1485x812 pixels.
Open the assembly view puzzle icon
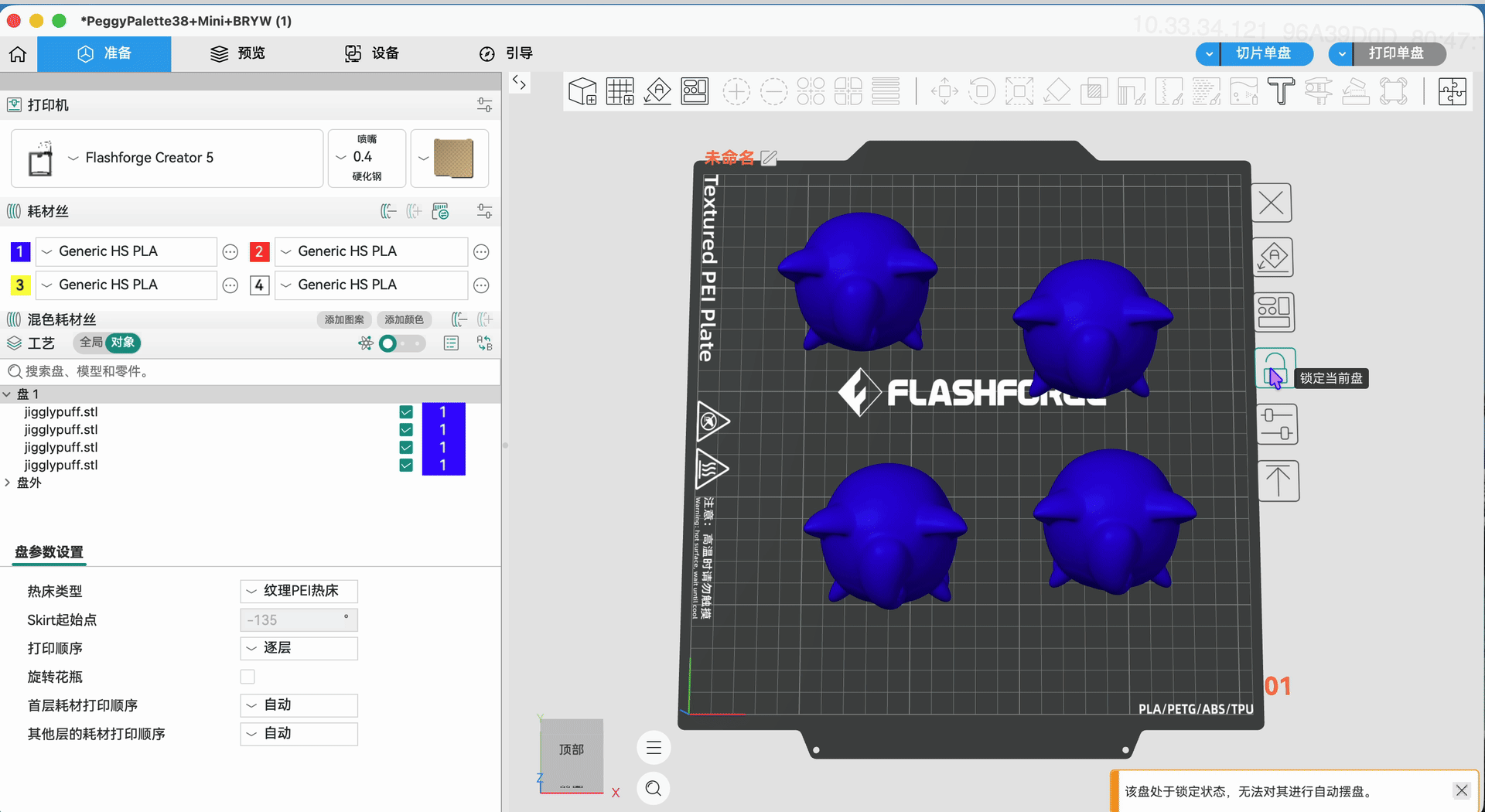point(1453,91)
